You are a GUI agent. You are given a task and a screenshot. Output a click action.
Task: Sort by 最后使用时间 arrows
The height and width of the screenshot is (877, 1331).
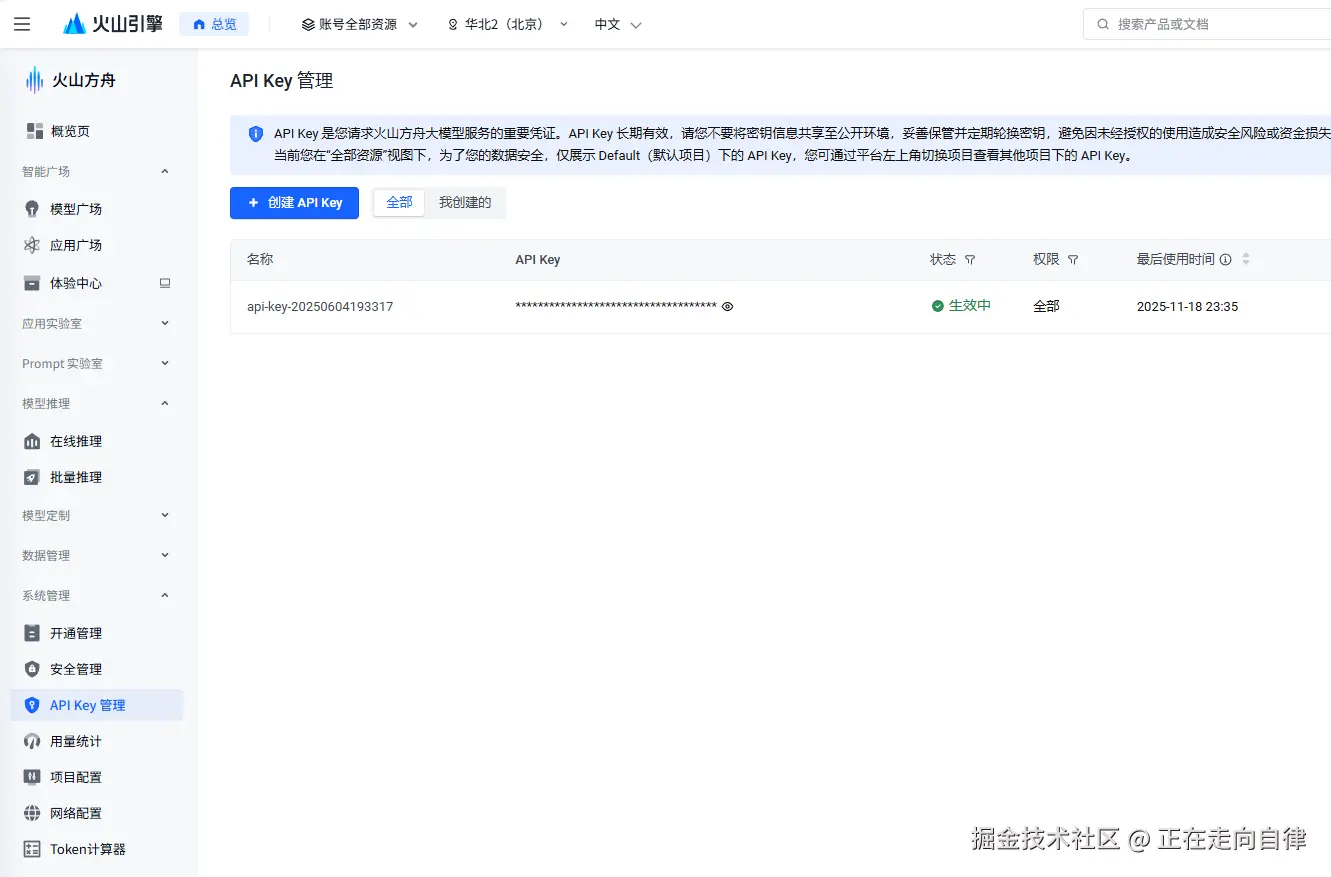pyautogui.click(x=1246, y=259)
